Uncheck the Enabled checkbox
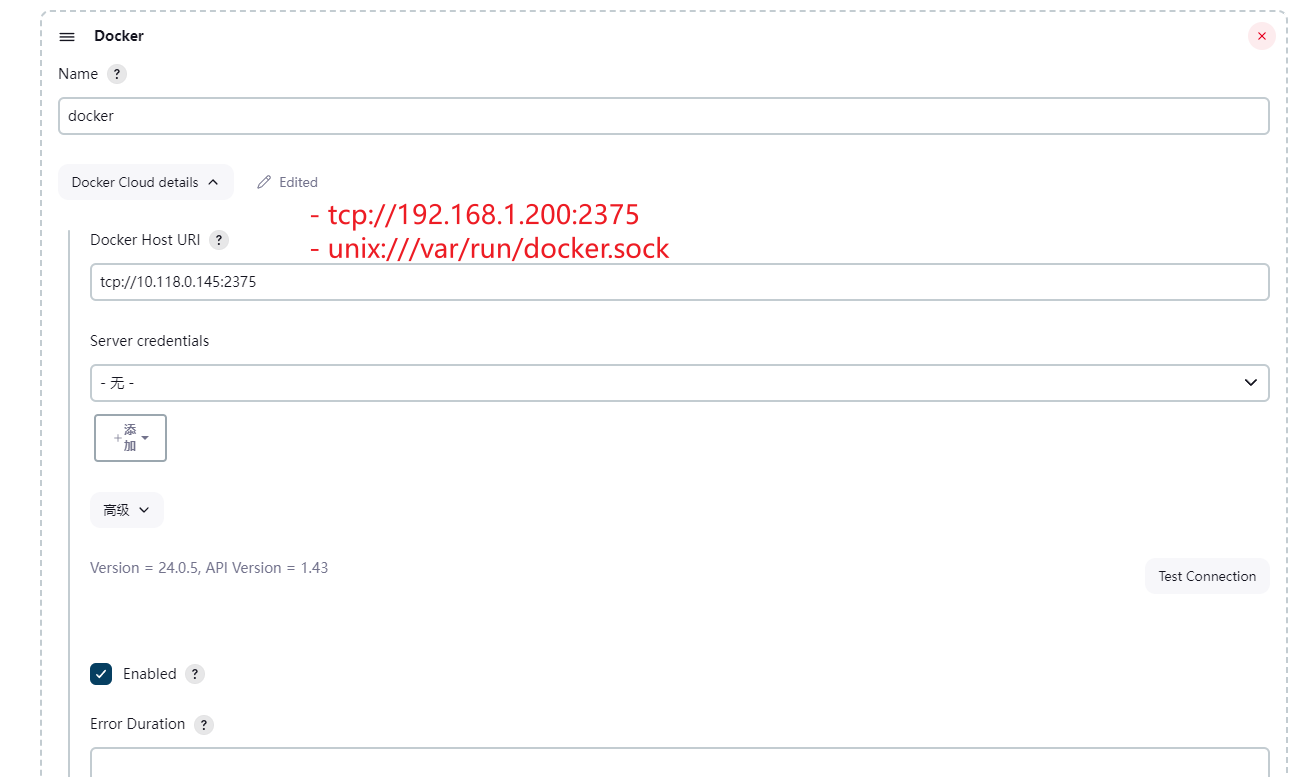 point(101,674)
